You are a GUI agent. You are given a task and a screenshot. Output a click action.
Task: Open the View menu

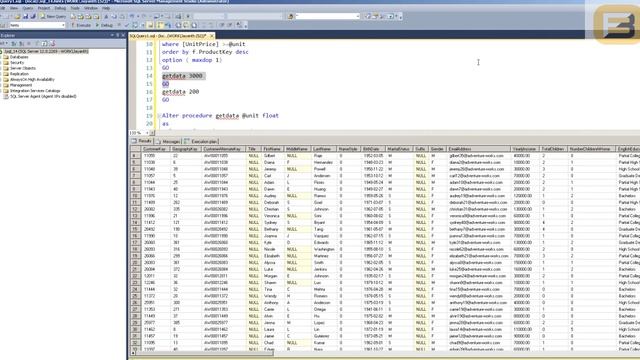click(x=14, y=8)
